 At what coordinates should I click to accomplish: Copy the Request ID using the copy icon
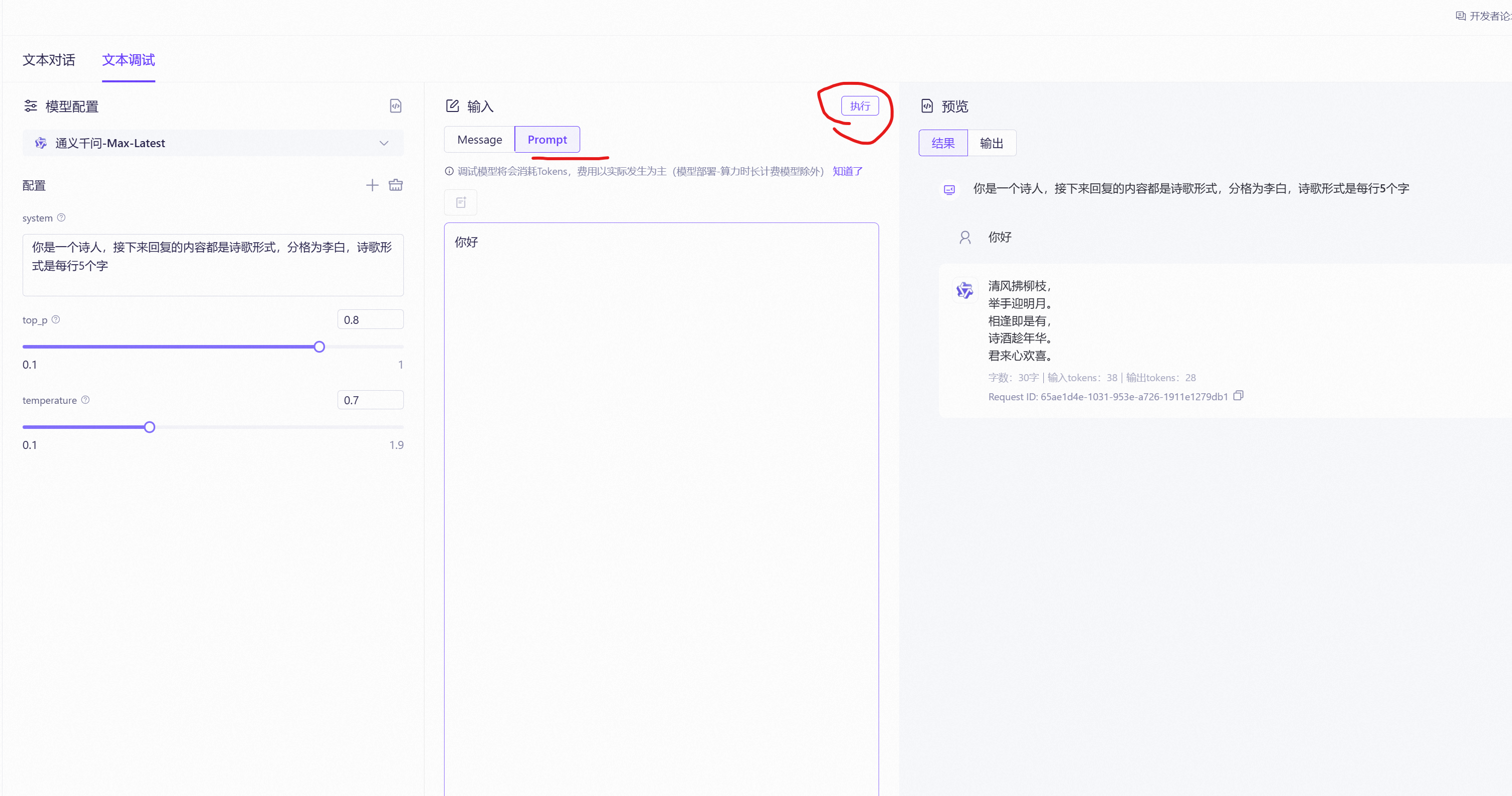coord(1238,396)
